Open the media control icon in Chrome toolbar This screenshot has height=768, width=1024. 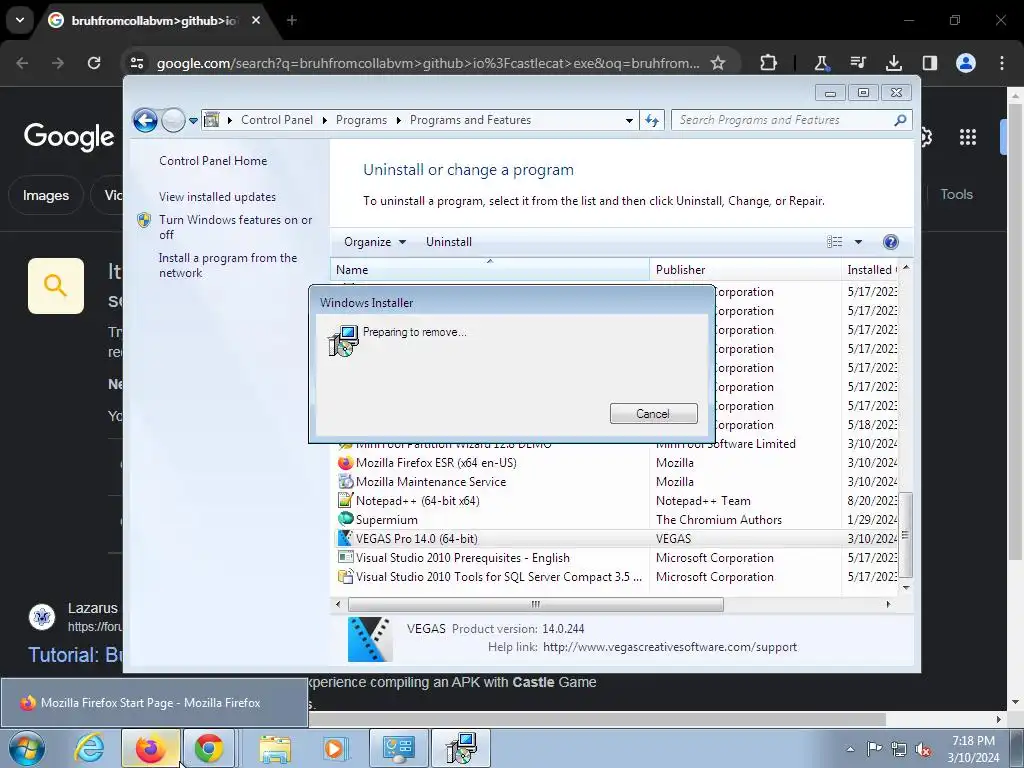point(857,63)
